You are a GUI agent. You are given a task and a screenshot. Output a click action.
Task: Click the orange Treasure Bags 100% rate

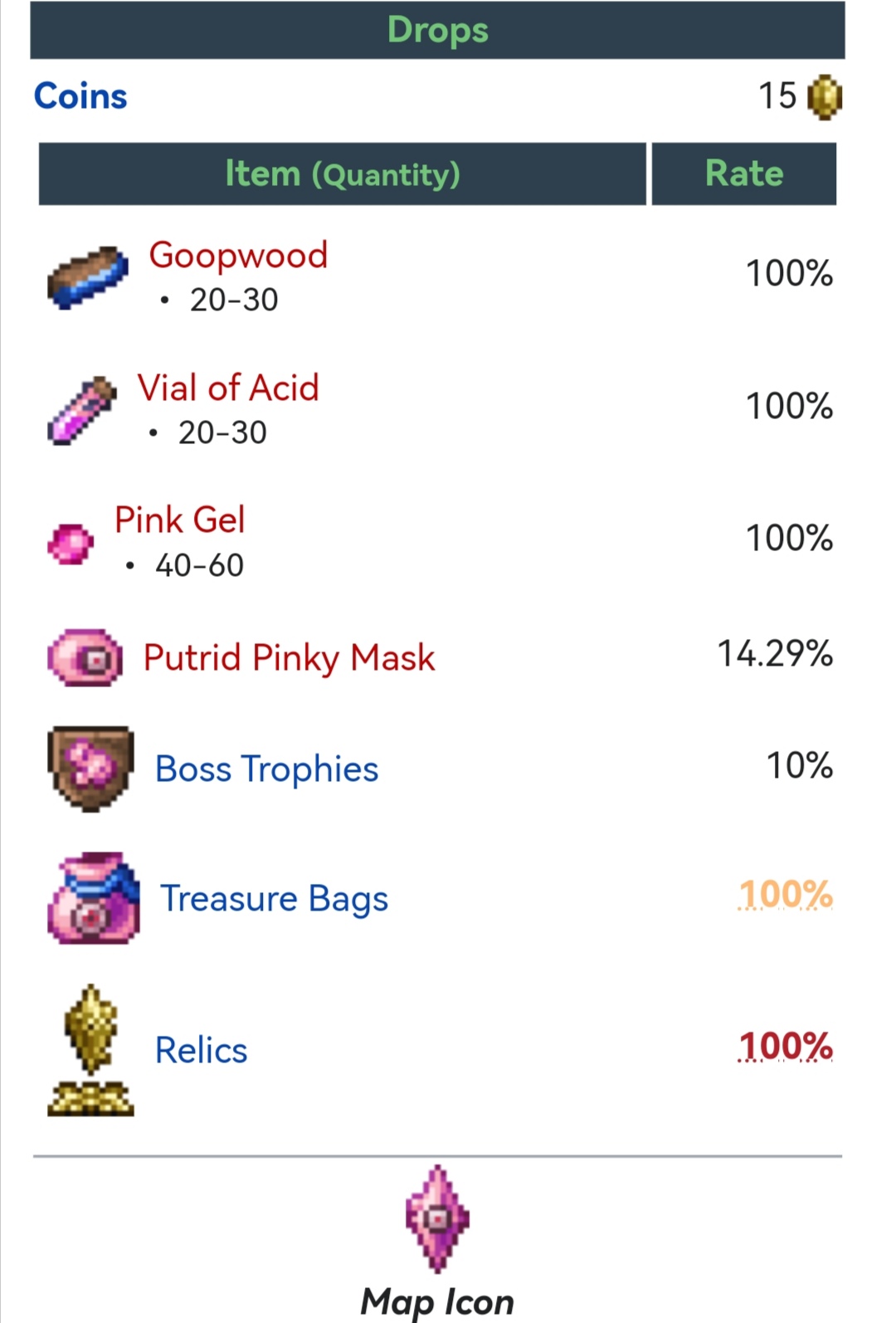(x=785, y=895)
